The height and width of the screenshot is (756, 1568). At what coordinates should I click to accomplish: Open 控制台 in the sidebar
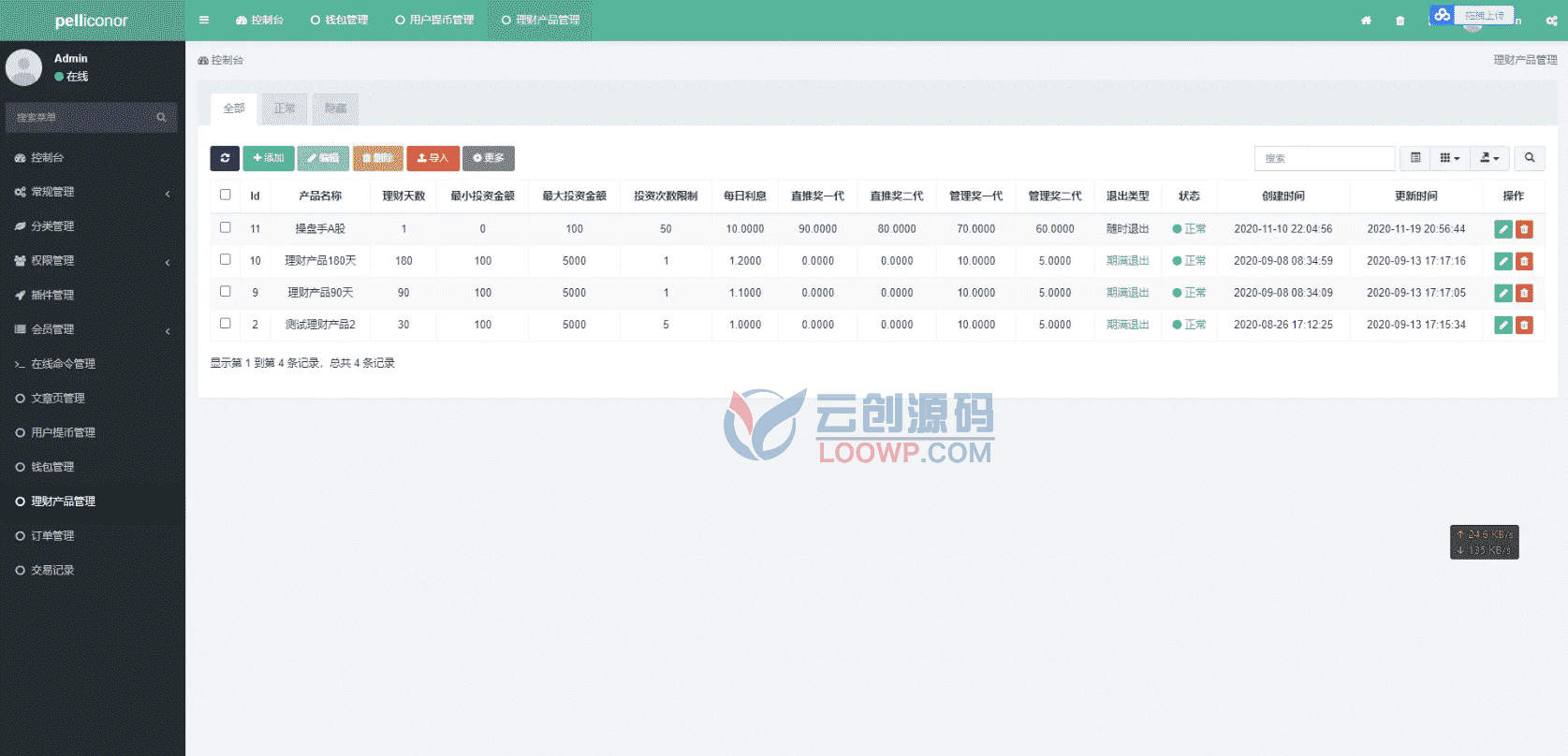coord(92,157)
